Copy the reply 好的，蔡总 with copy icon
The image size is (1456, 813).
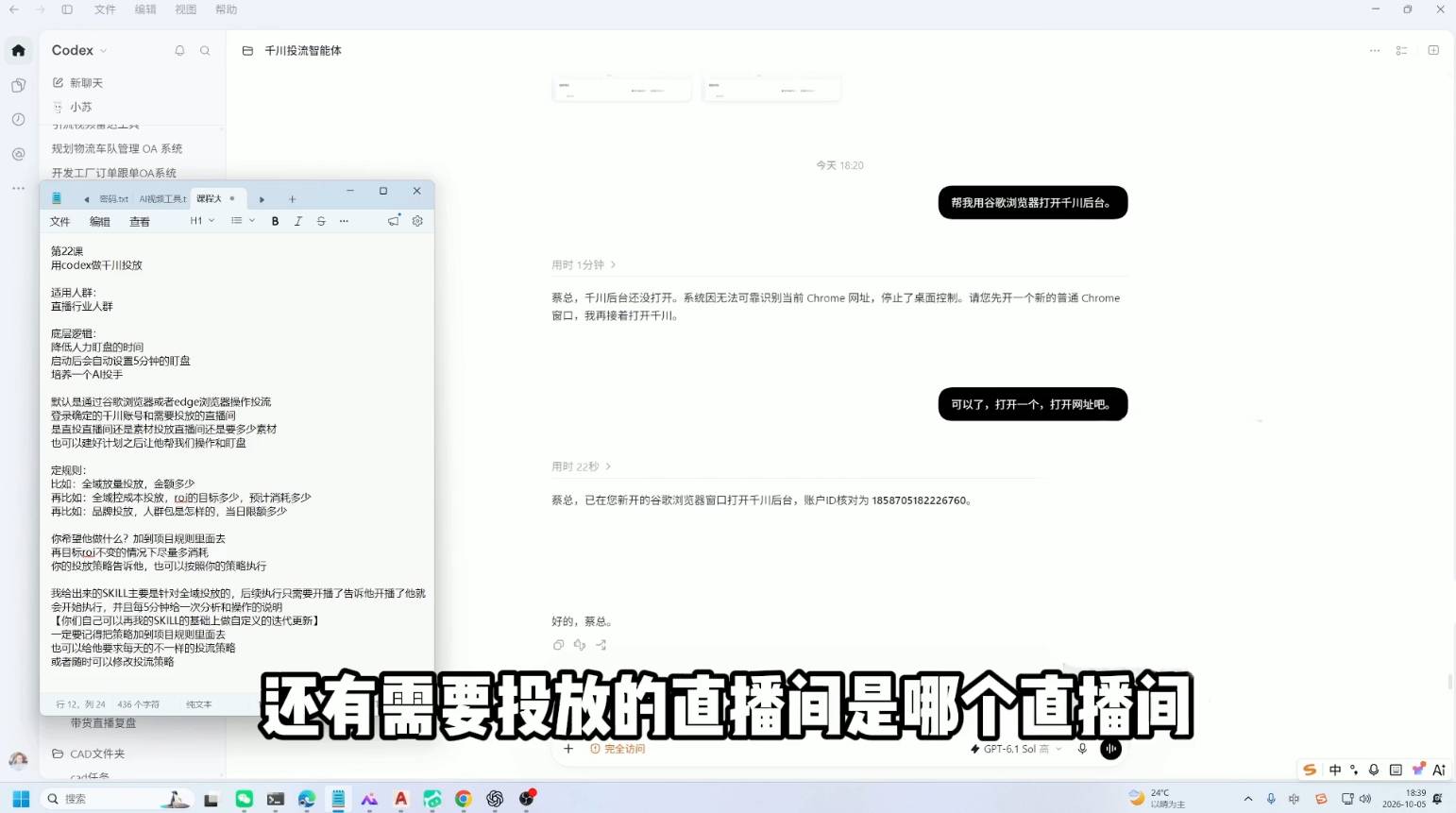click(558, 645)
